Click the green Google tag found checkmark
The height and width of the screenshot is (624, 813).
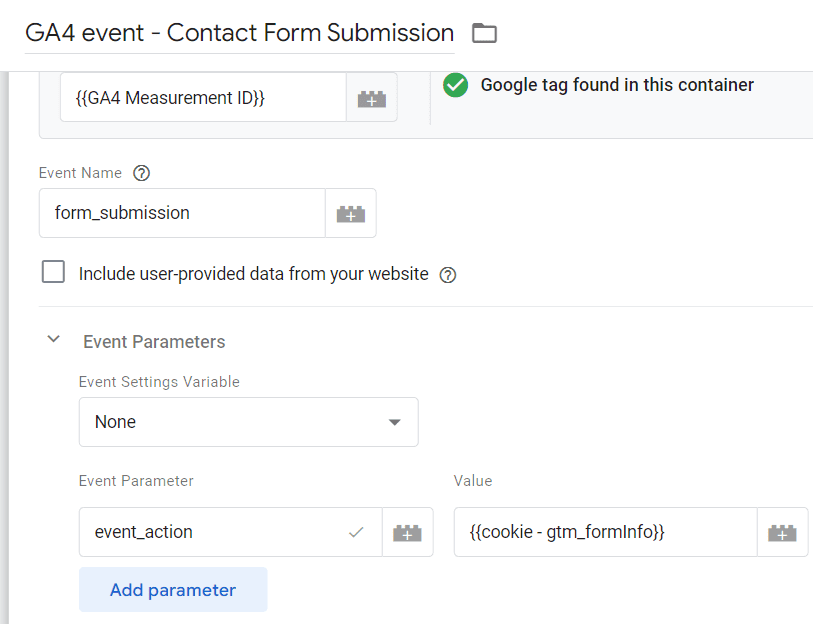(x=456, y=85)
